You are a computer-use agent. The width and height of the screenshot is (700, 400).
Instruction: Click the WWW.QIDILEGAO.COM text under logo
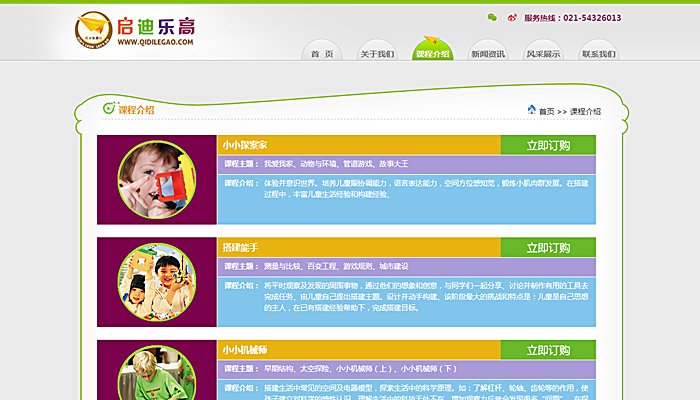pyautogui.click(x=155, y=42)
